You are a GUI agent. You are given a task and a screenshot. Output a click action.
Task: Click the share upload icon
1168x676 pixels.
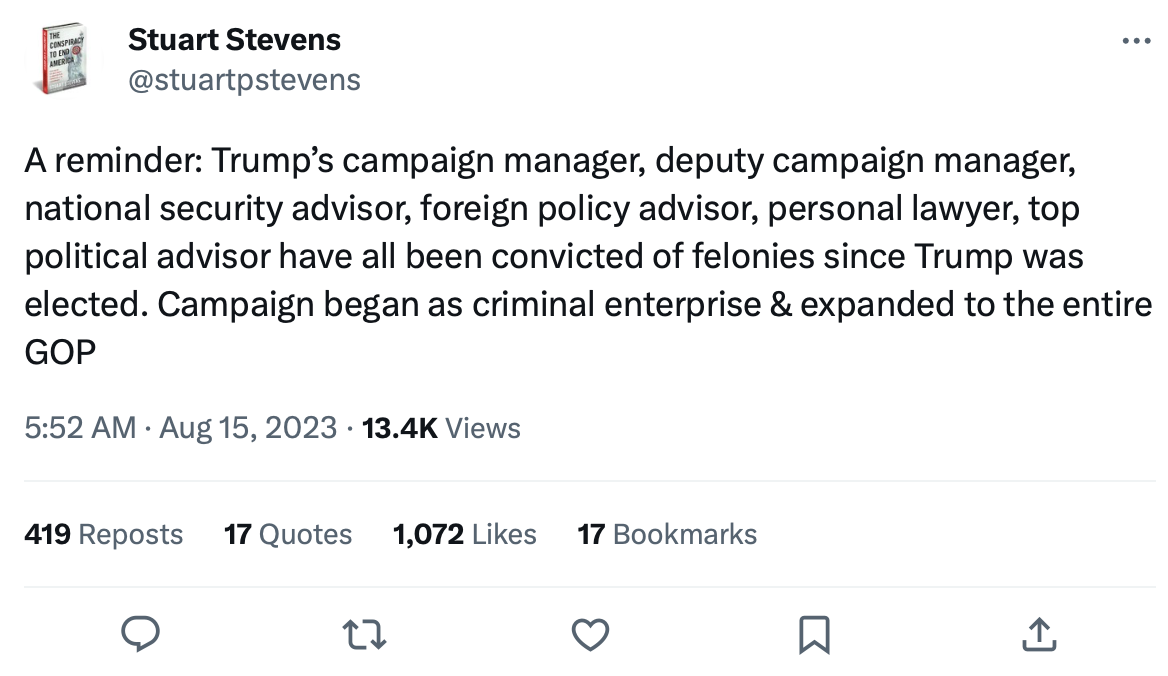tap(1038, 633)
